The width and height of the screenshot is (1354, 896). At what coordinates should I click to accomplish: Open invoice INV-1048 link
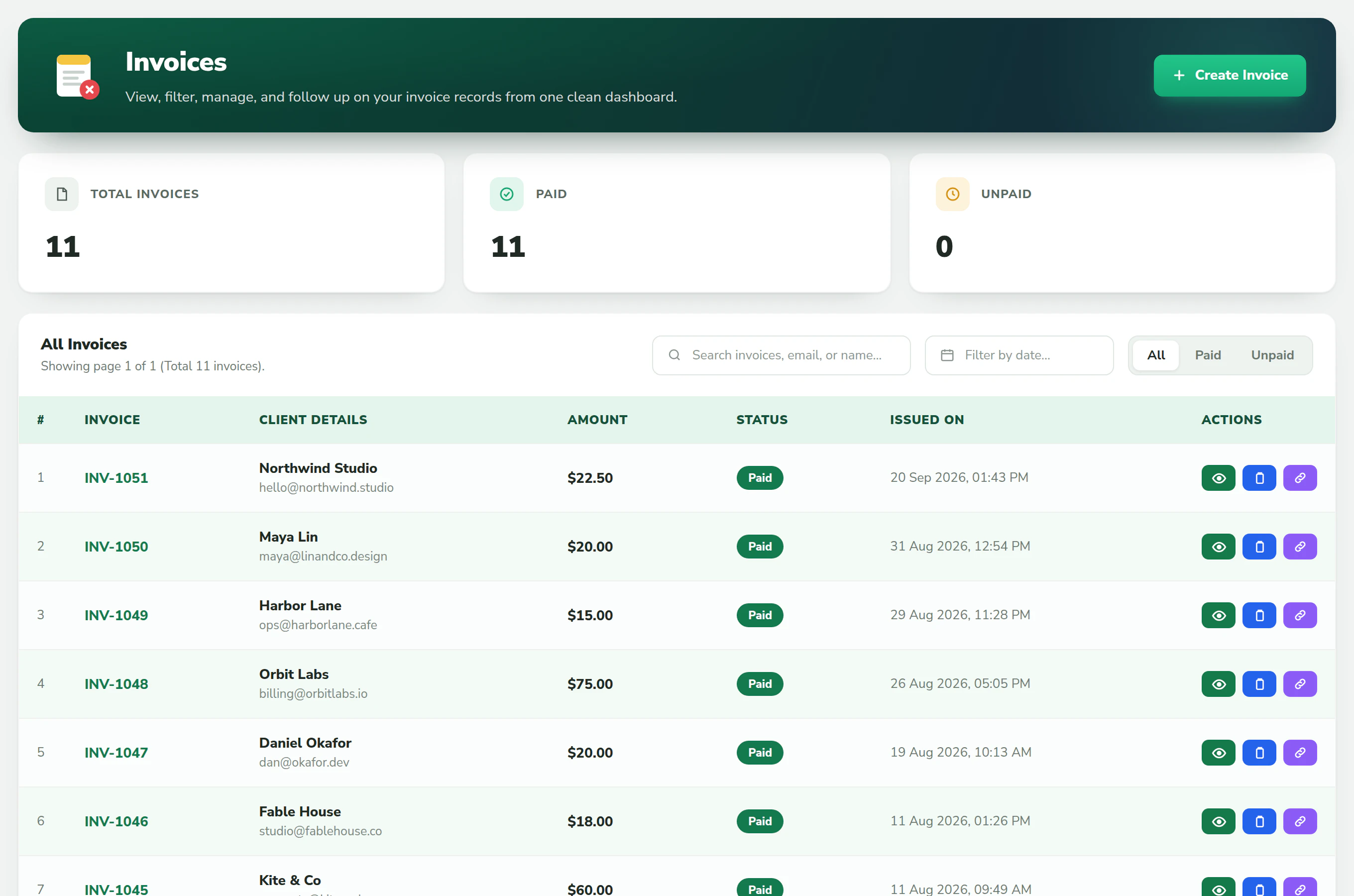point(116,683)
